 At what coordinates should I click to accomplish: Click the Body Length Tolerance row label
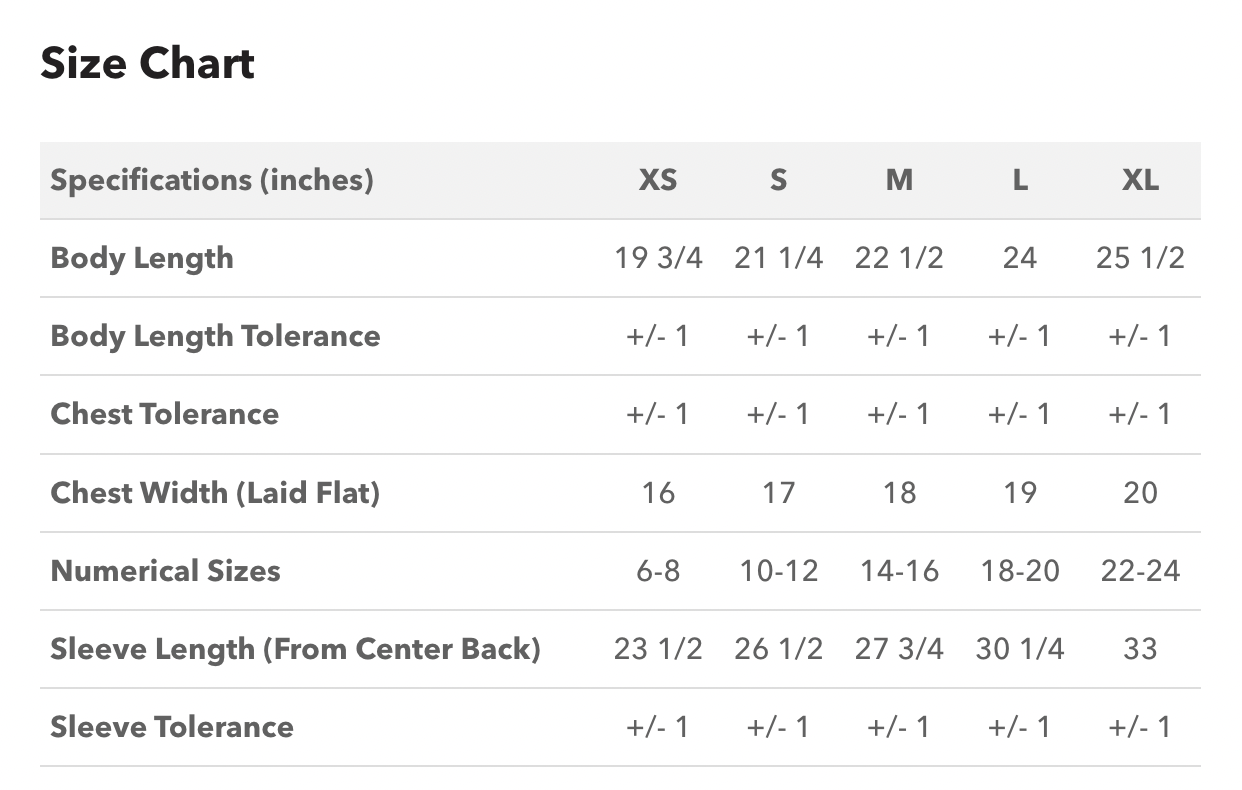[x=215, y=336]
